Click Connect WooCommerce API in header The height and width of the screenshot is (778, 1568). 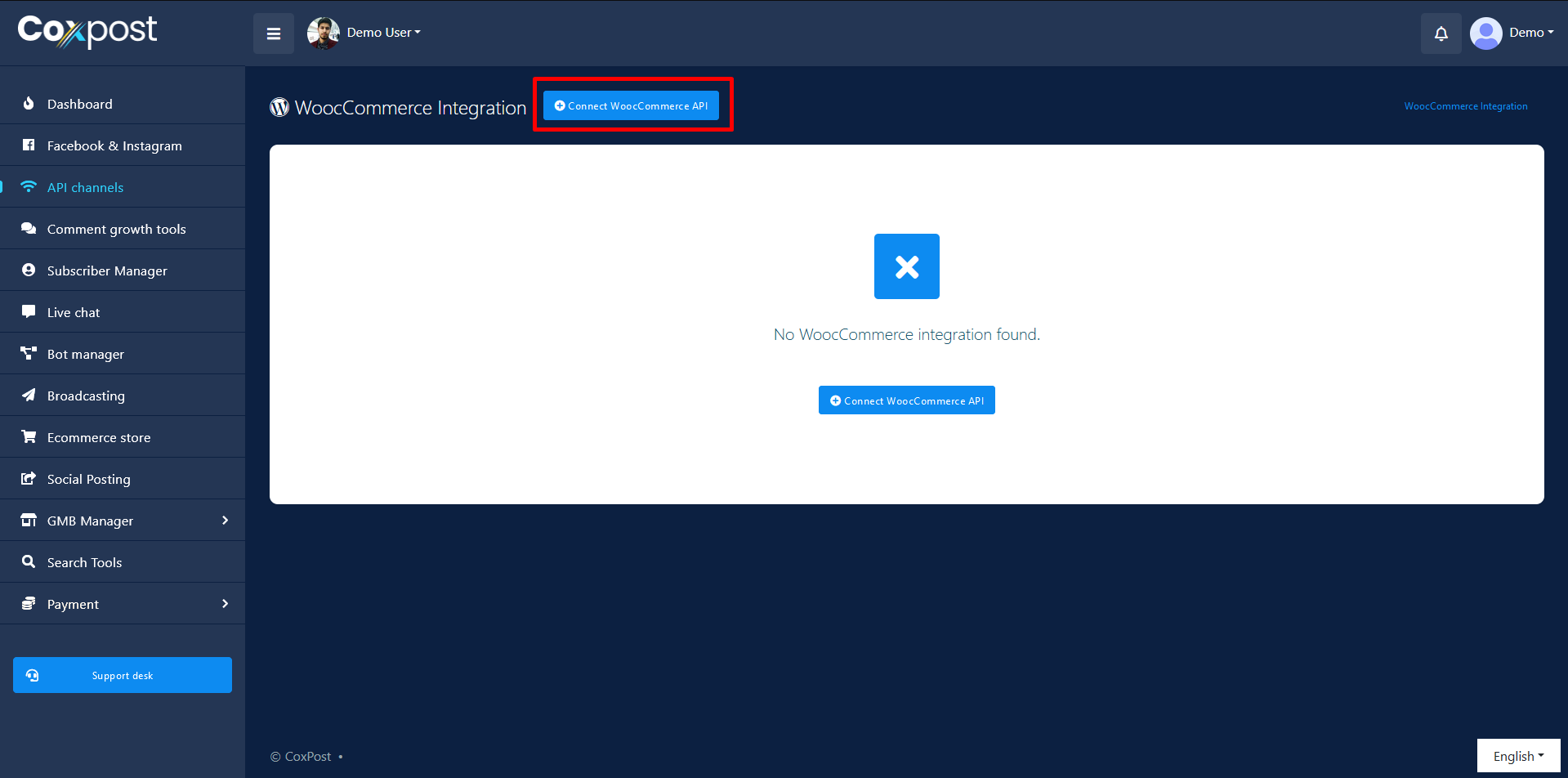[631, 105]
